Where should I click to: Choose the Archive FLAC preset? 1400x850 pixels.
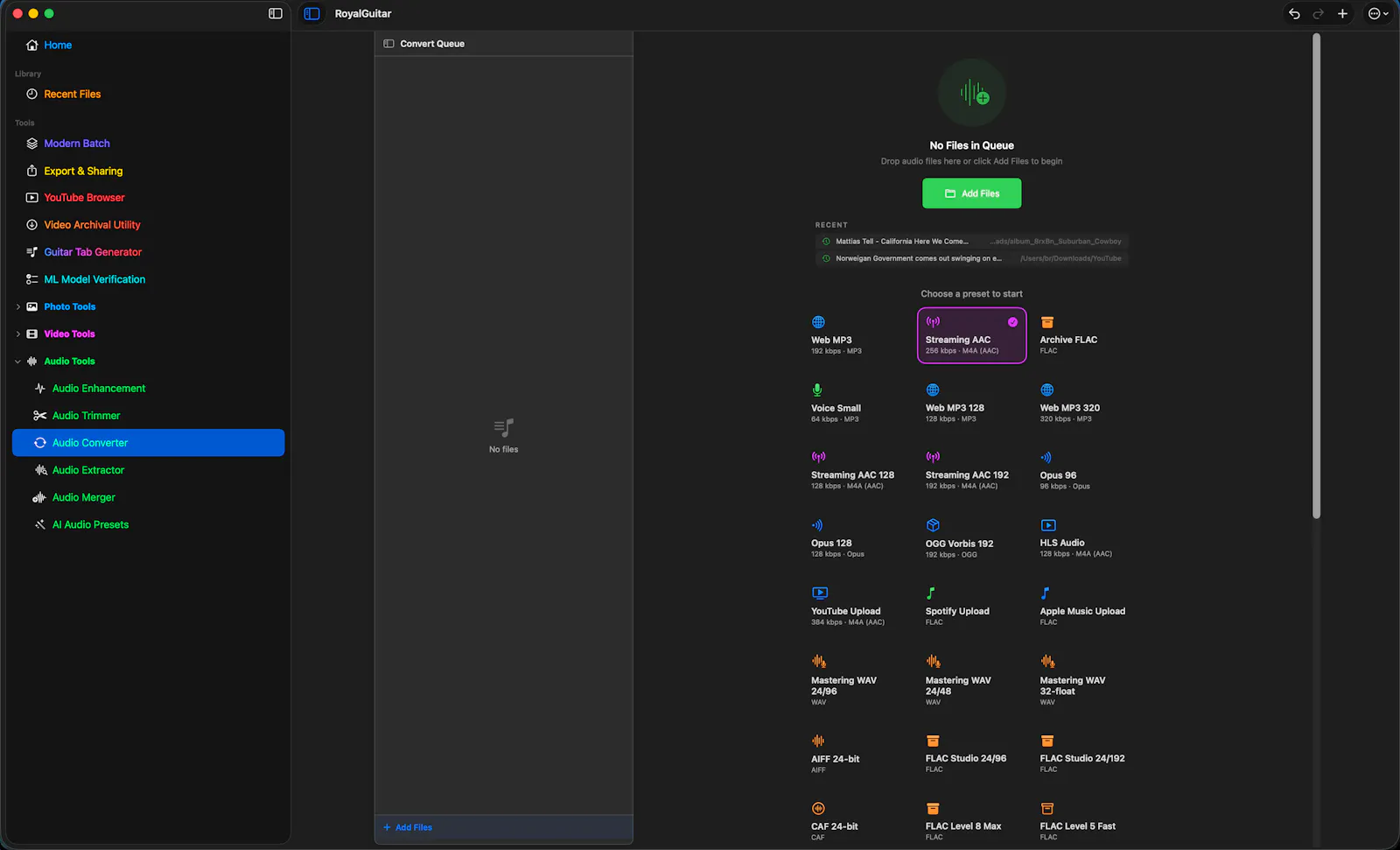point(1086,334)
